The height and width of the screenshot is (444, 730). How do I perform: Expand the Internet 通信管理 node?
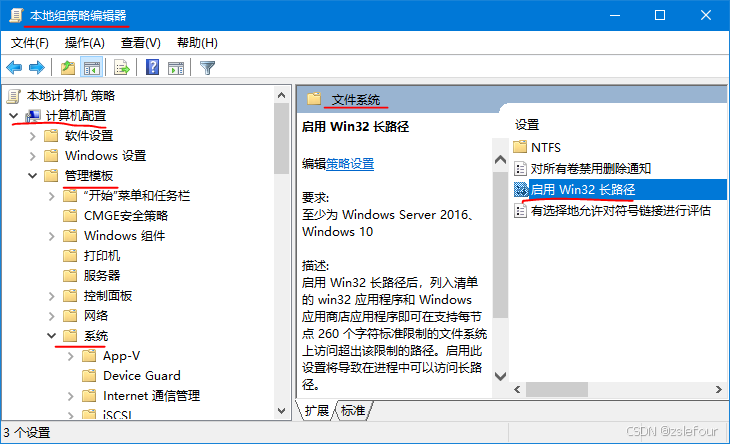pos(71,396)
